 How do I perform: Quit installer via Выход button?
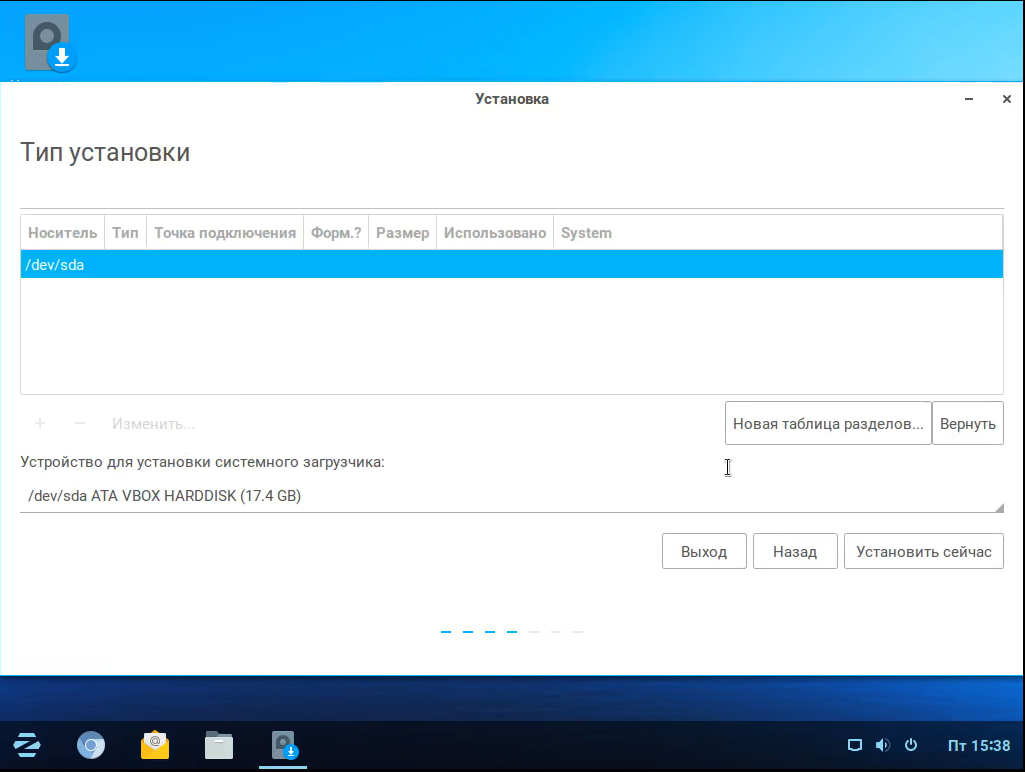(x=704, y=551)
